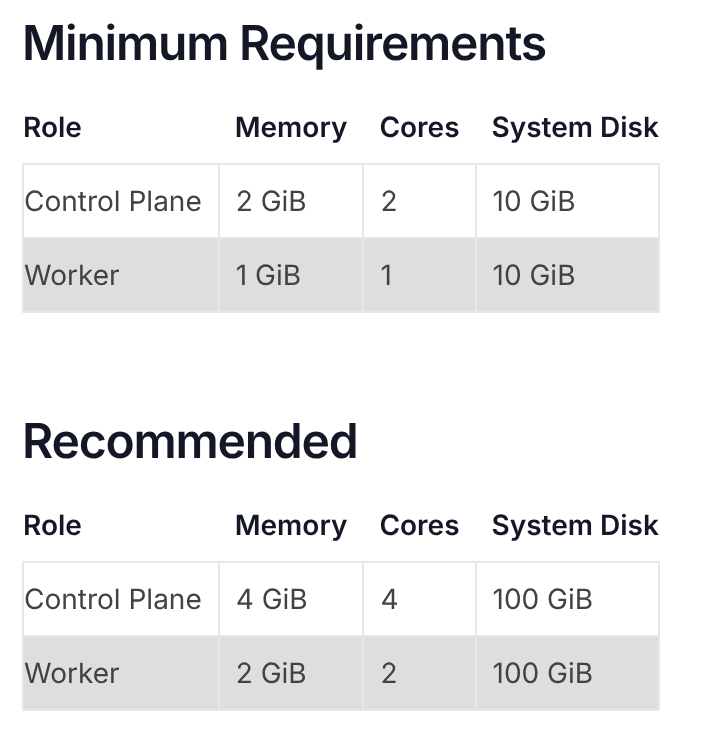701x731 pixels.
Task: Select the Cores header in Recommended table
Action: [419, 526]
